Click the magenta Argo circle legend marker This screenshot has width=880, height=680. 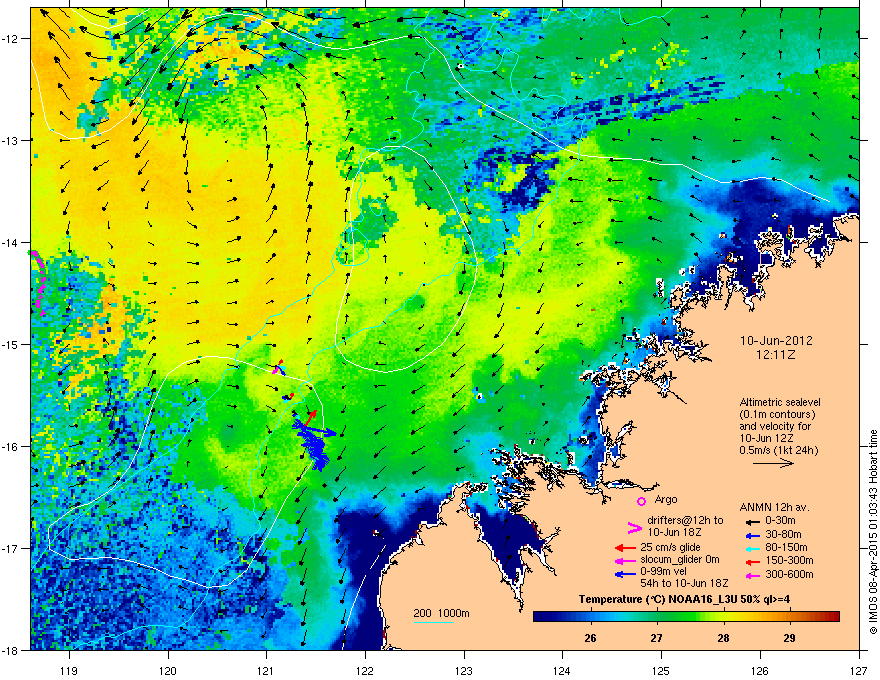point(641,501)
